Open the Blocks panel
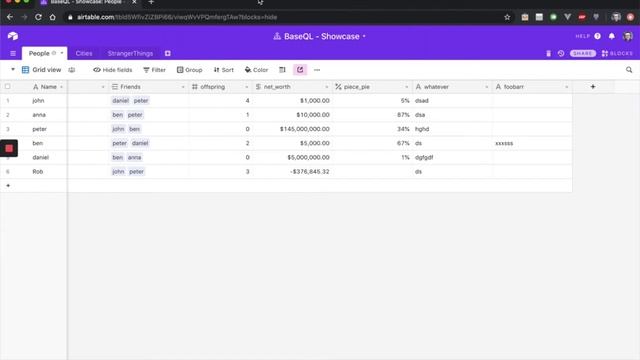The height and width of the screenshot is (360, 640). coord(617,53)
